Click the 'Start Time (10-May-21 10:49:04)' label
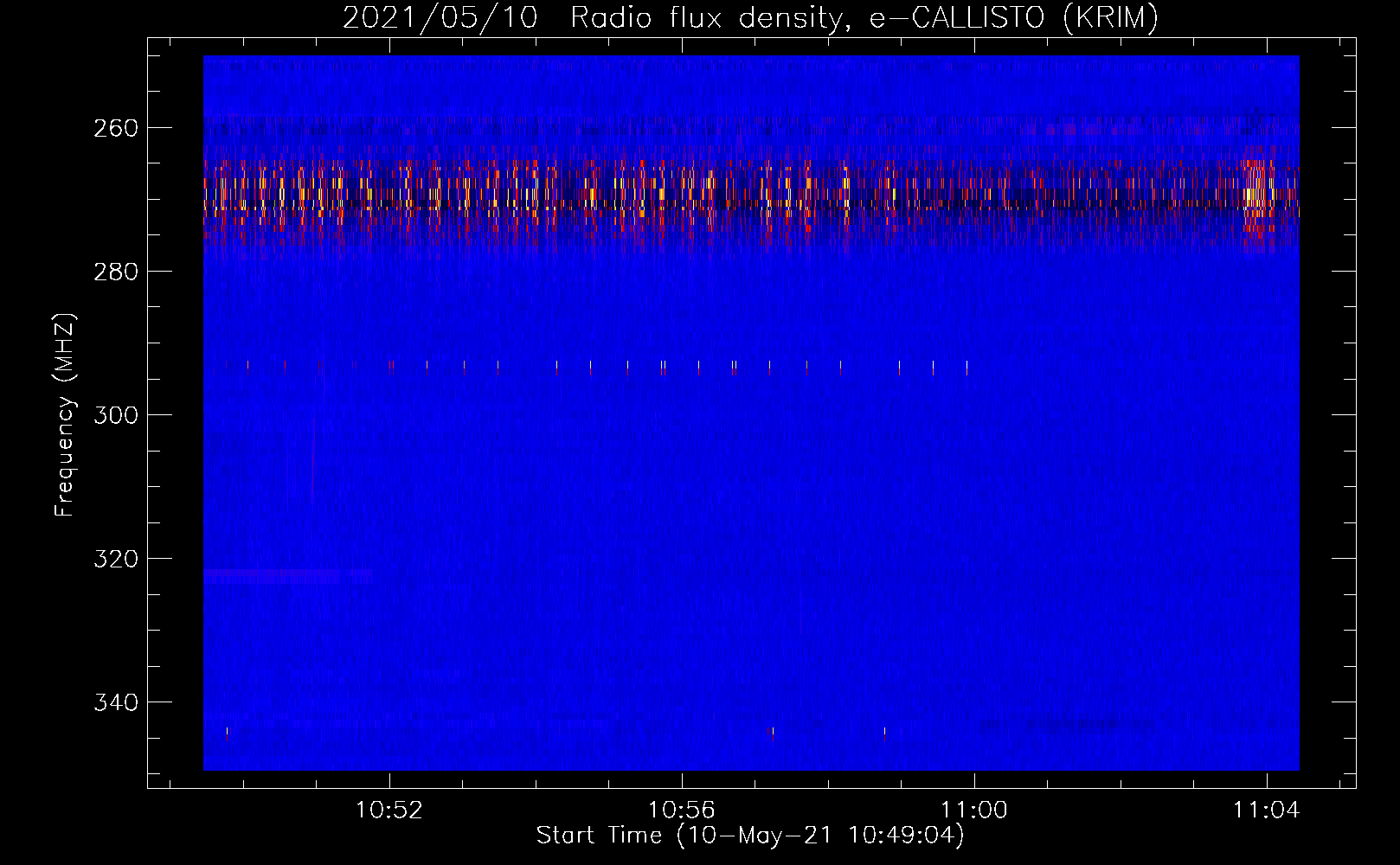Viewport: 1400px width, 865px height. point(750,836)
